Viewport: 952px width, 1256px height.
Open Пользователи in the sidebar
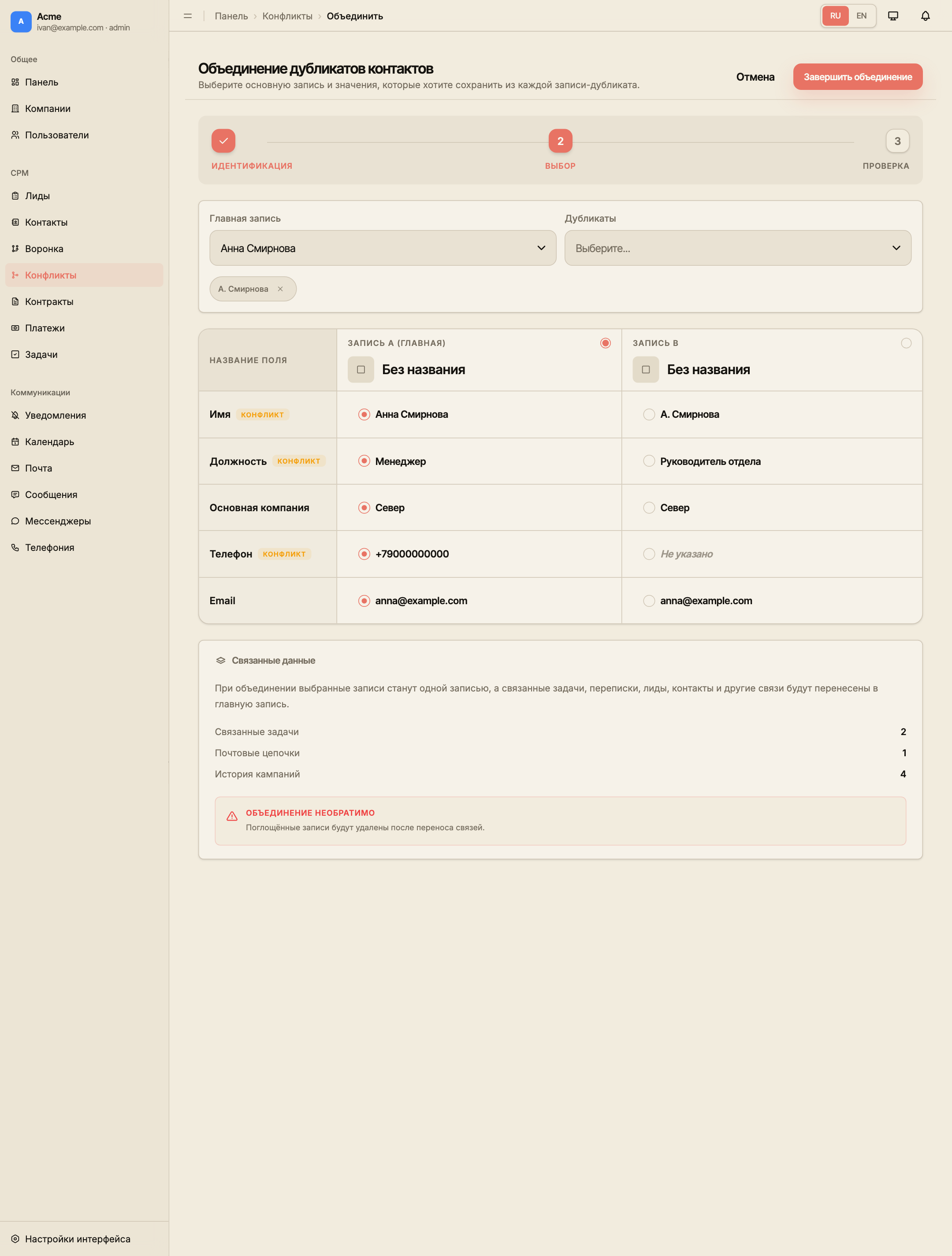[84, 135]
